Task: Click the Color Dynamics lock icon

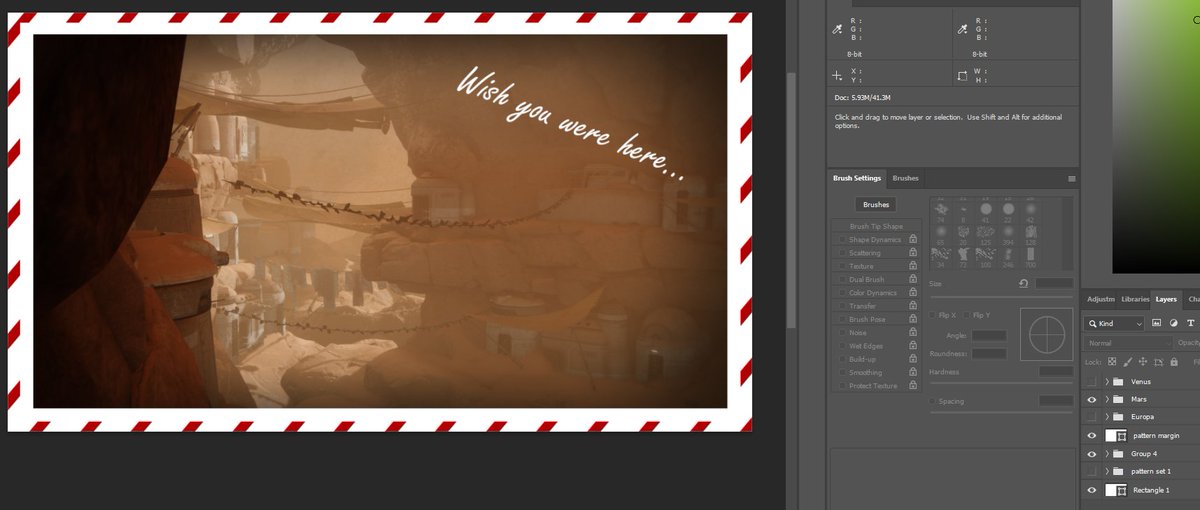Action: (x=913, y=293)
